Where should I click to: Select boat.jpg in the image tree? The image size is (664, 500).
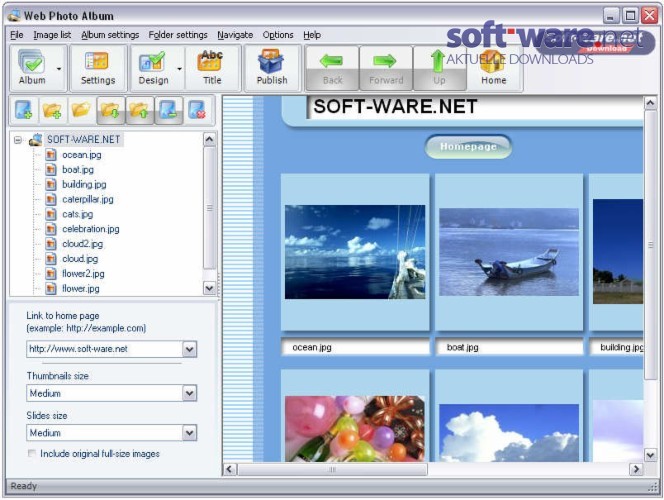[78, 169]
